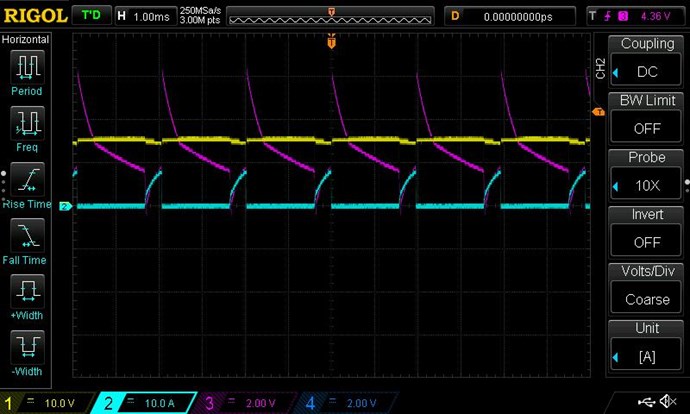Viewport: 690px width, 414px height.
Task: Toggle Volts/Div Coarse setting
Action: pyautogui.click(x=646, y=299)
